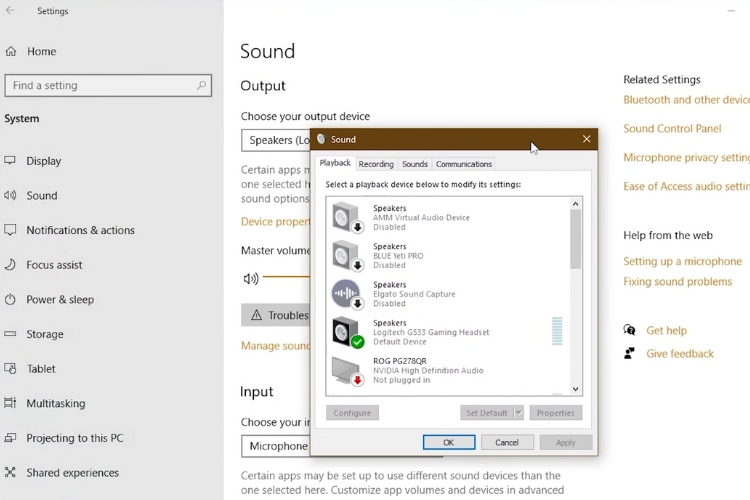
Task: Open Display settings page
Action: click(44, 161)
